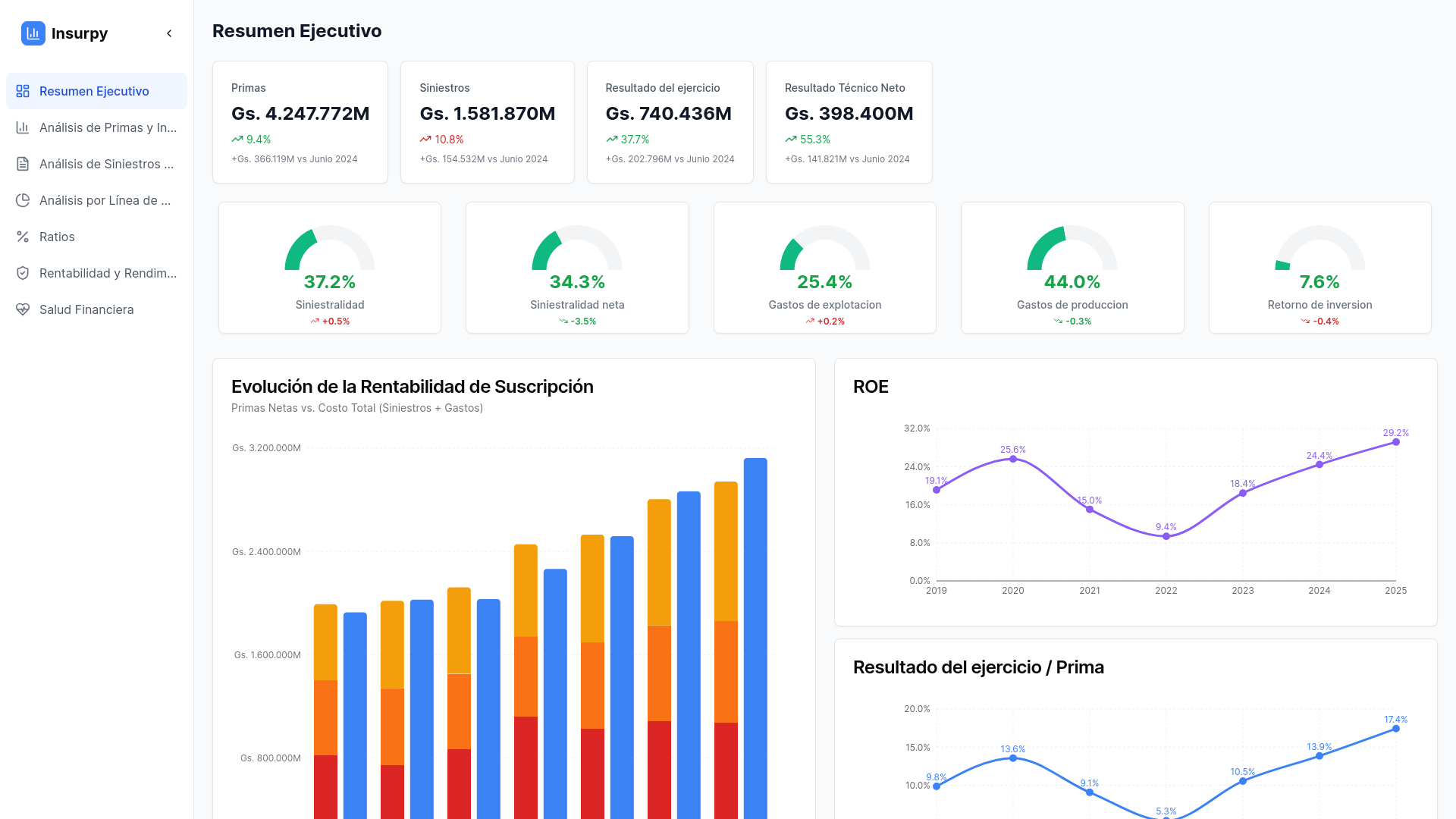
Task: Click the 2023 ROE data point 18.4%
Action: [x=1243, y=493]
